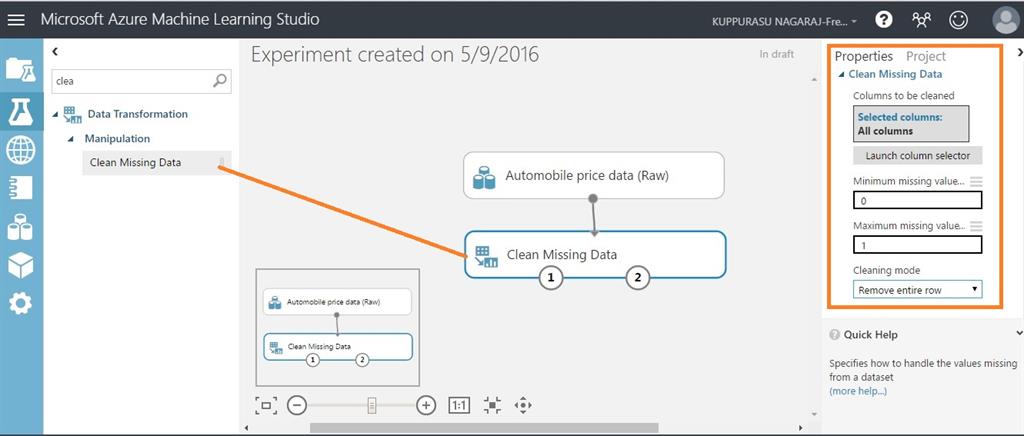Click the feedback smiley icon
Image resolution: width=1024 pixels, height=436 pixels.
pos(958,20)
